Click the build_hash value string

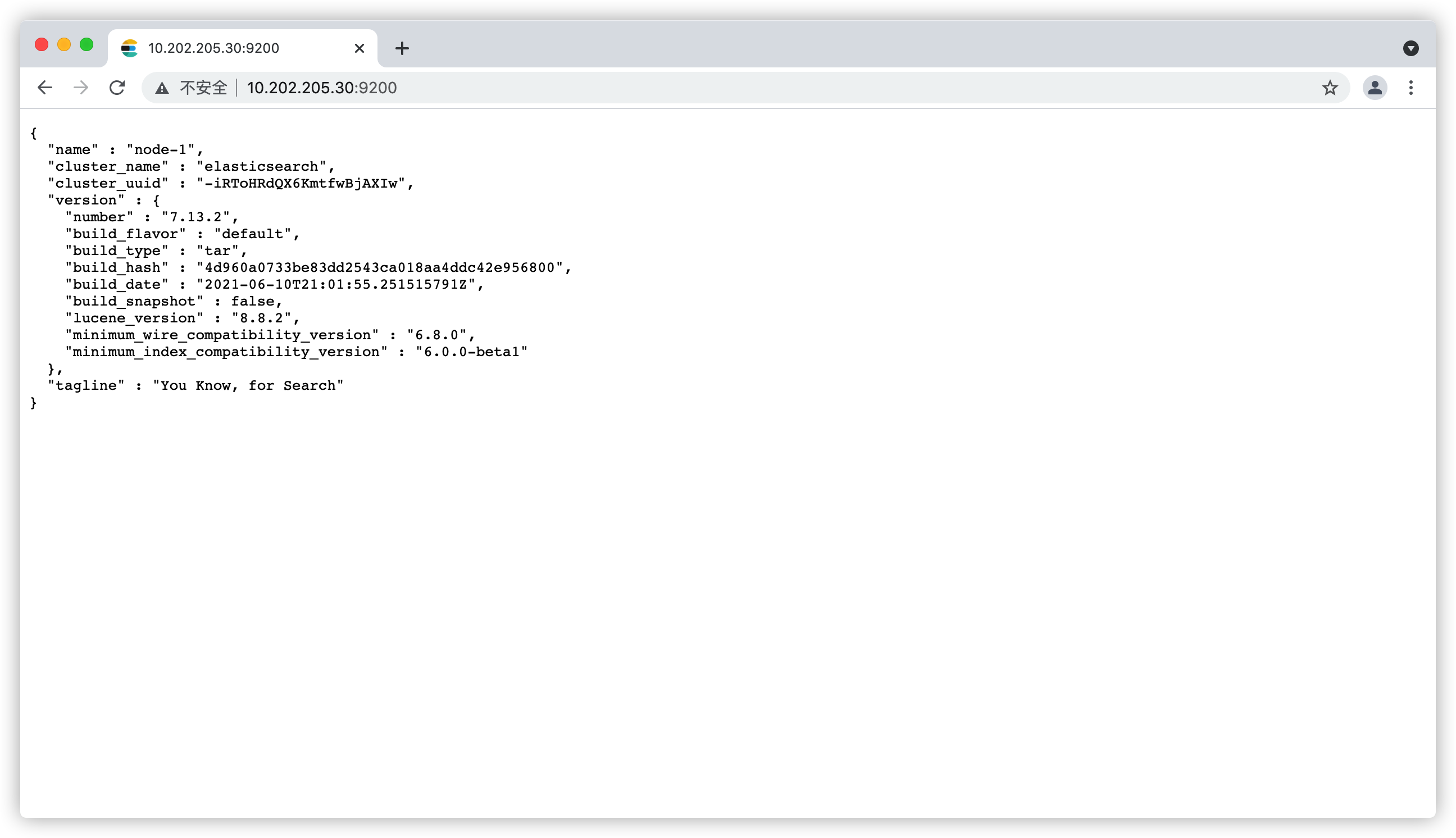coord(380,267)
